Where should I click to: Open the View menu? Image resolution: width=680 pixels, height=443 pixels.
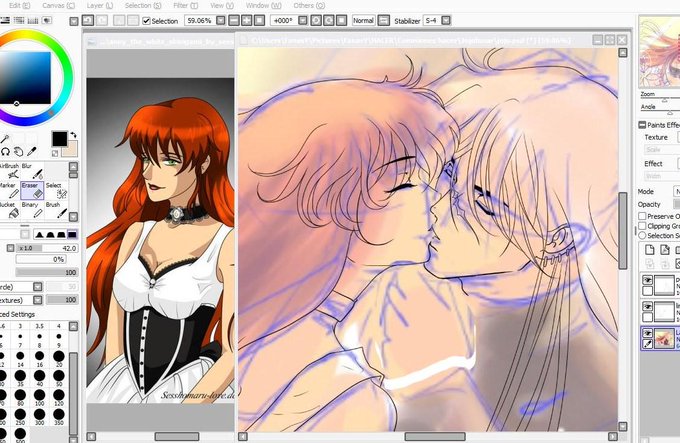[x=222, y=6]
